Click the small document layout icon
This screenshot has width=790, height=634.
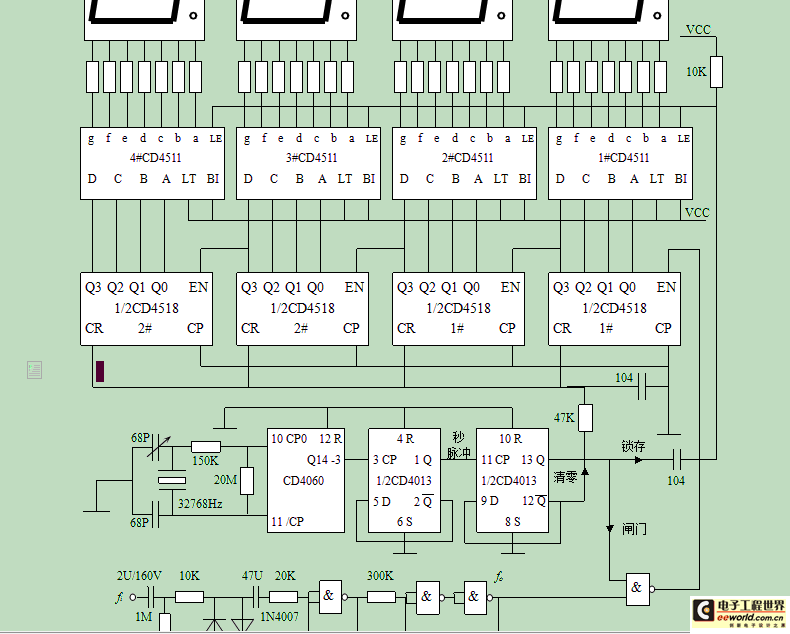tap(34, 370)
